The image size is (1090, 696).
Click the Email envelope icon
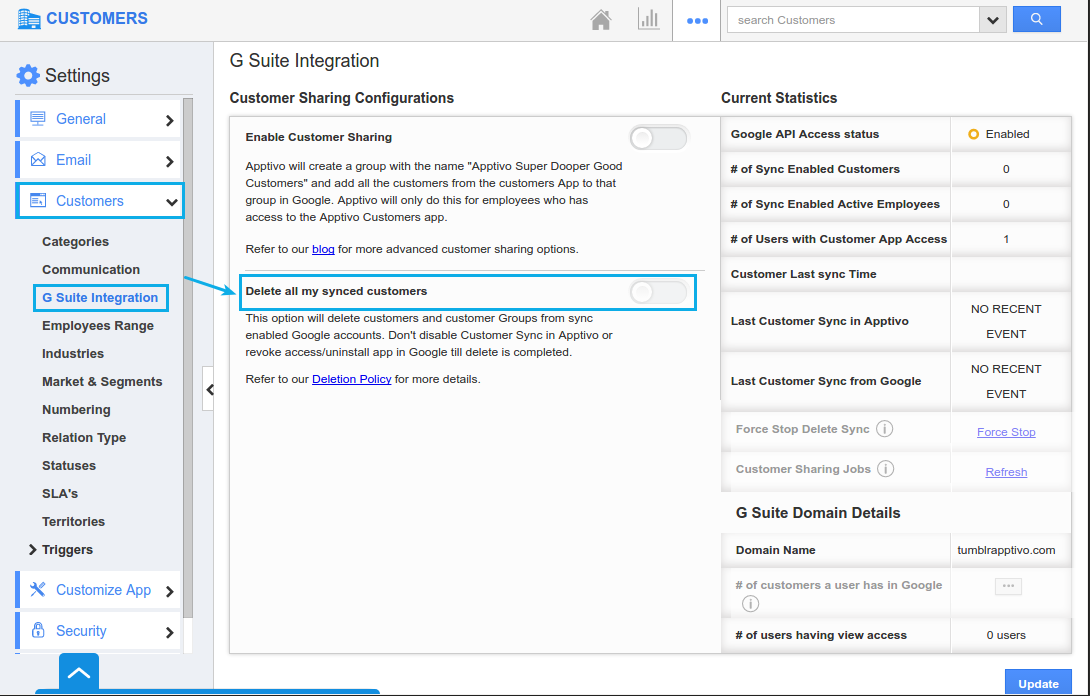tap(38, 160)
